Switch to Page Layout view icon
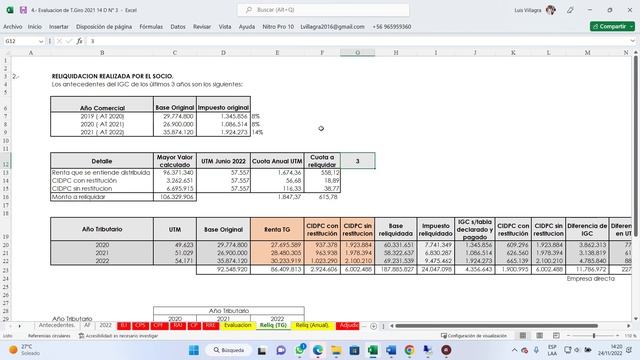Screen dimensions: 640x360 pyautogui.click(x=540, y=336)
